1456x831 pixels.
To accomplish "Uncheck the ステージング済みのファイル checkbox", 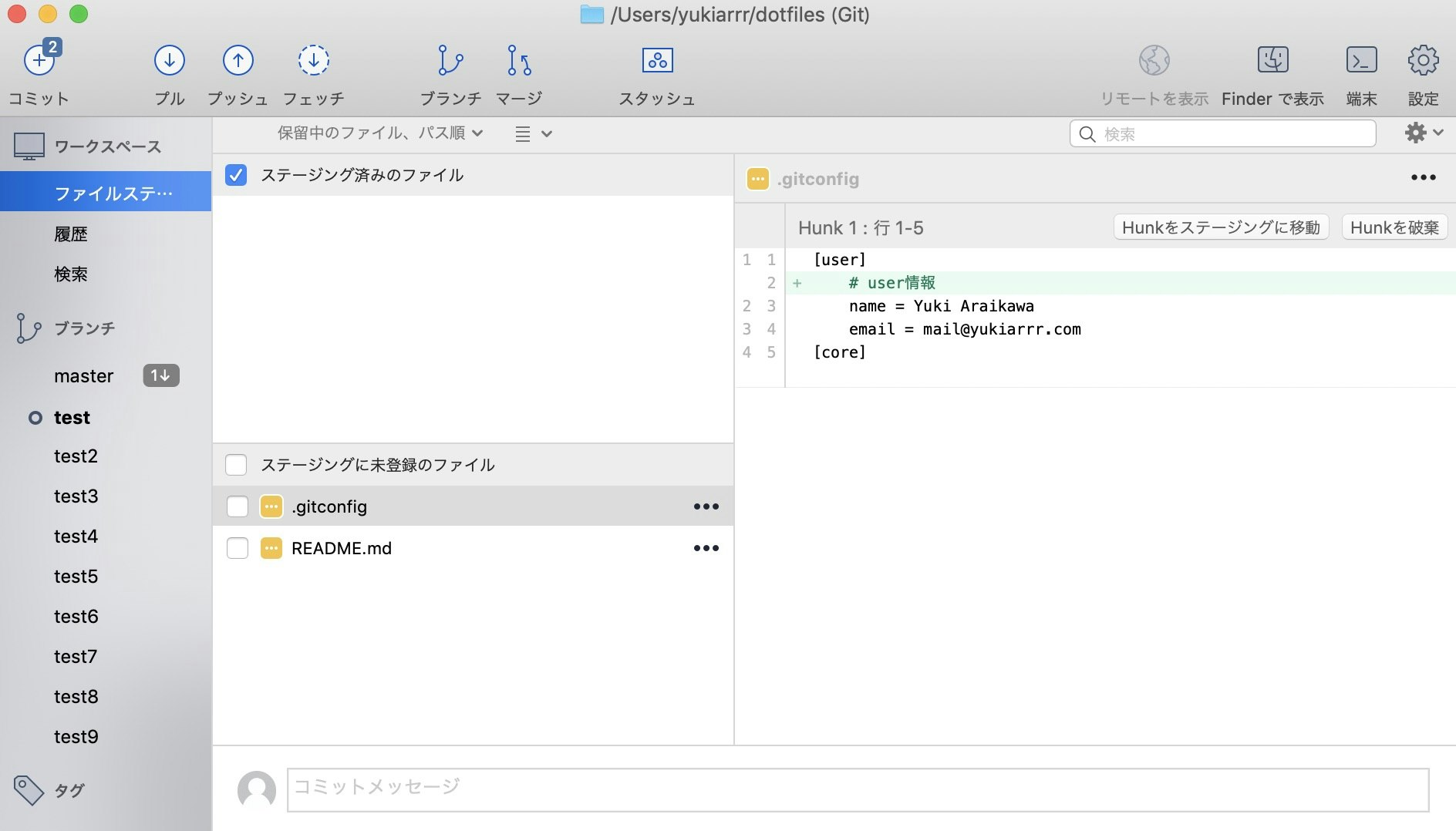I will (x=236, y=175).
